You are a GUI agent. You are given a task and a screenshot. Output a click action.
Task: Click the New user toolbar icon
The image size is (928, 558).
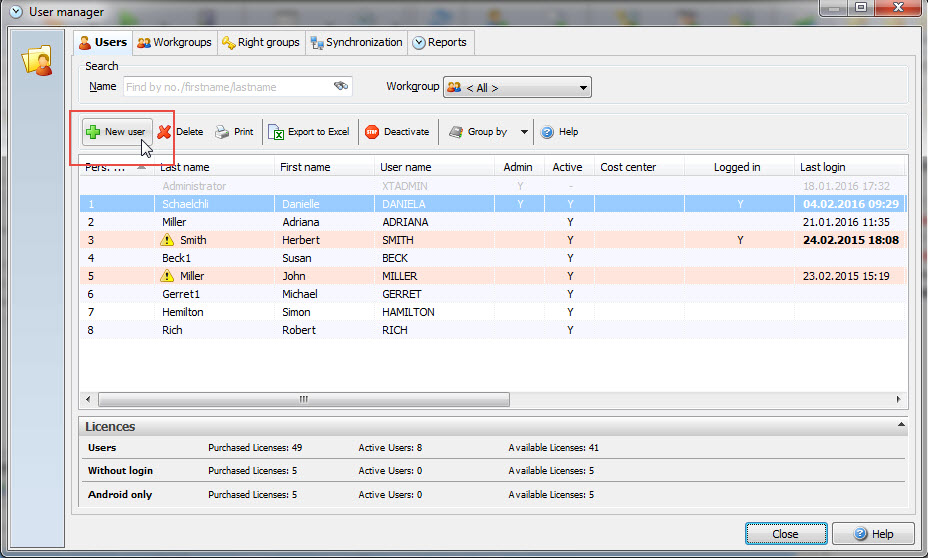click(93, 132)
